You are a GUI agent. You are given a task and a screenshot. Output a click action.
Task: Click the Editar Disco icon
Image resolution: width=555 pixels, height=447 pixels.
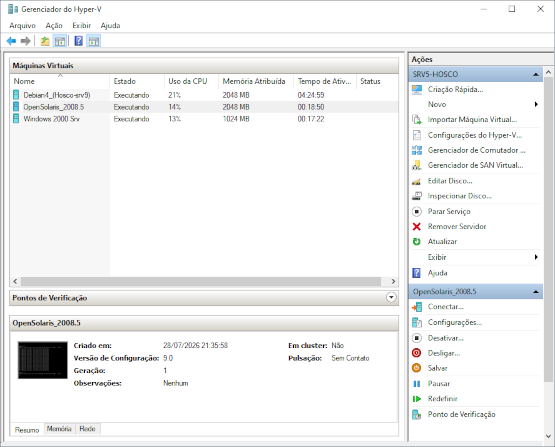[x=417, y=181]
